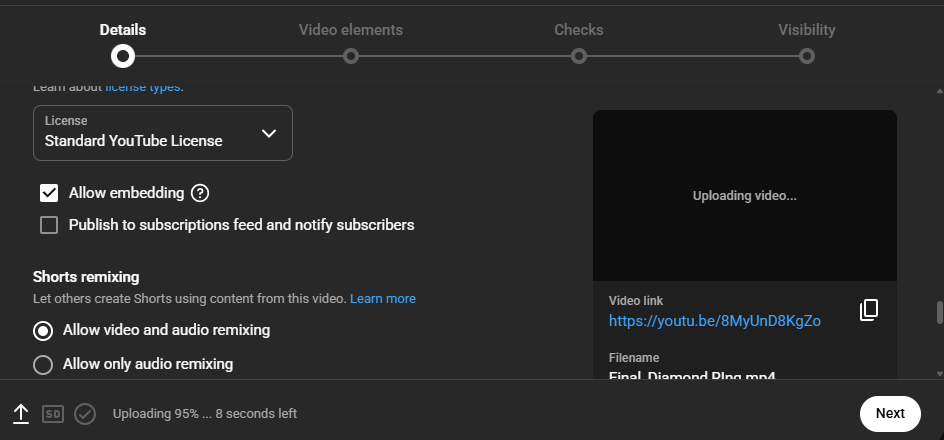Click the Checks step circle
This screenshot has height=440, width=944.
pos(579,56)
